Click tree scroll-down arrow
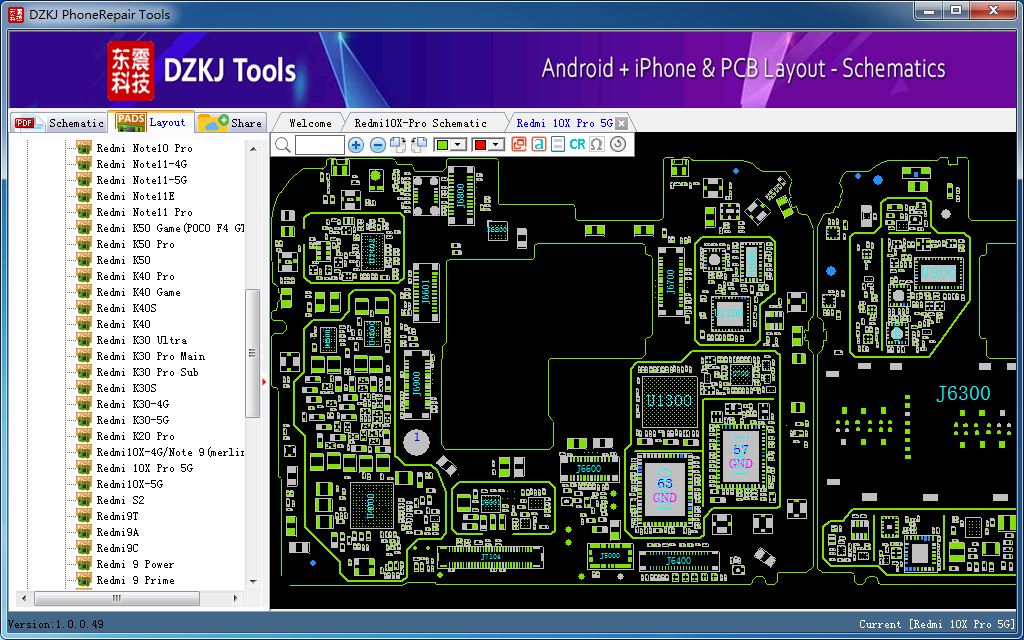This screenshot has width=1024, height=640. pos(253,581)
